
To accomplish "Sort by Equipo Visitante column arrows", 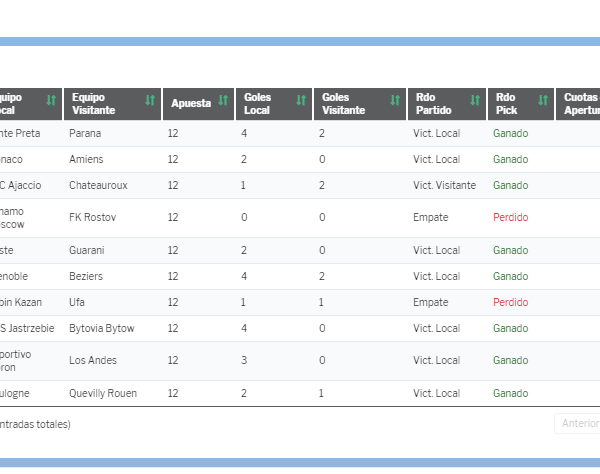I will [150, 100].
